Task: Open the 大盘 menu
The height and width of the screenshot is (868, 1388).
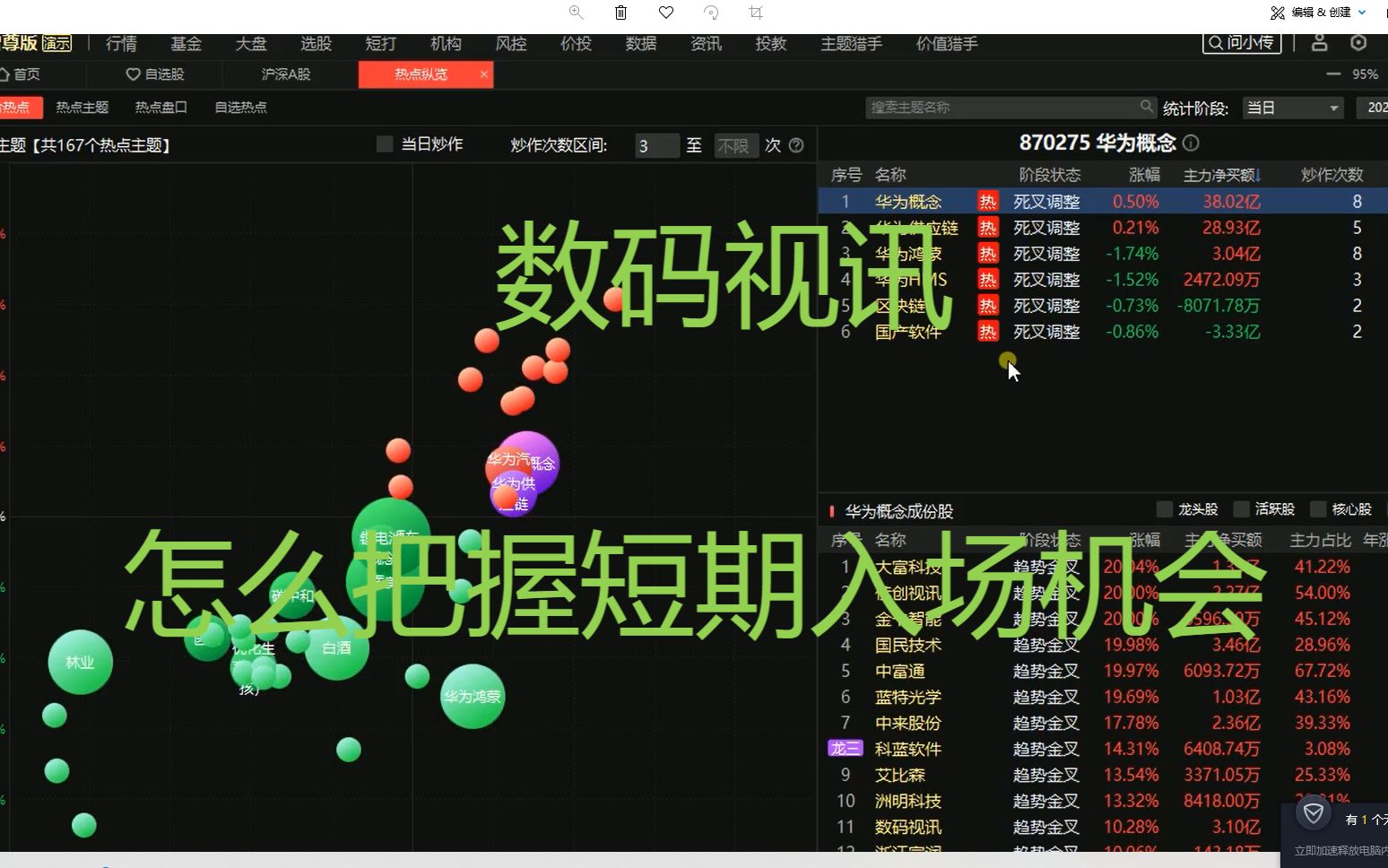Action: [250, 43]
